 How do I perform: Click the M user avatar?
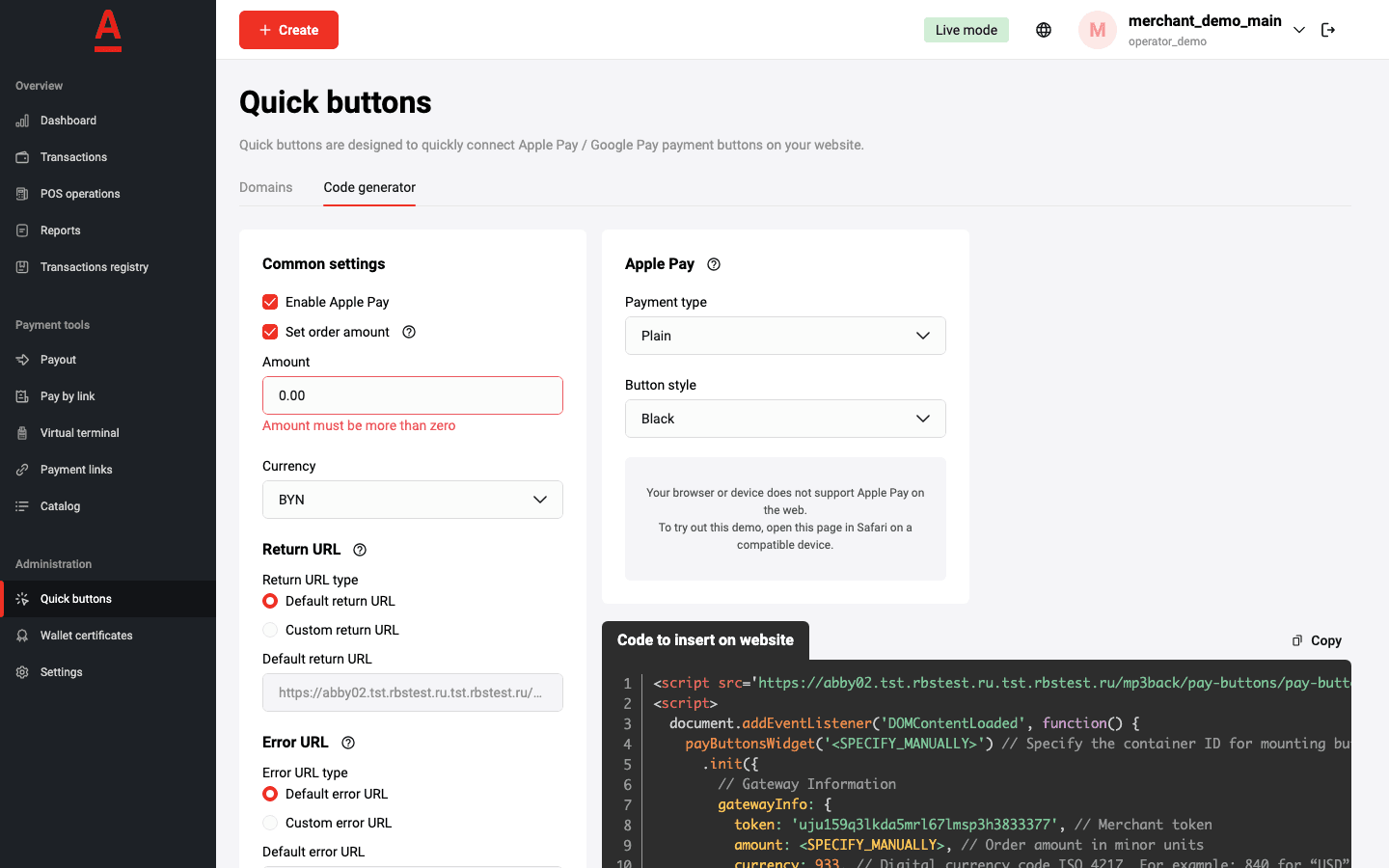coord(1098,30)
